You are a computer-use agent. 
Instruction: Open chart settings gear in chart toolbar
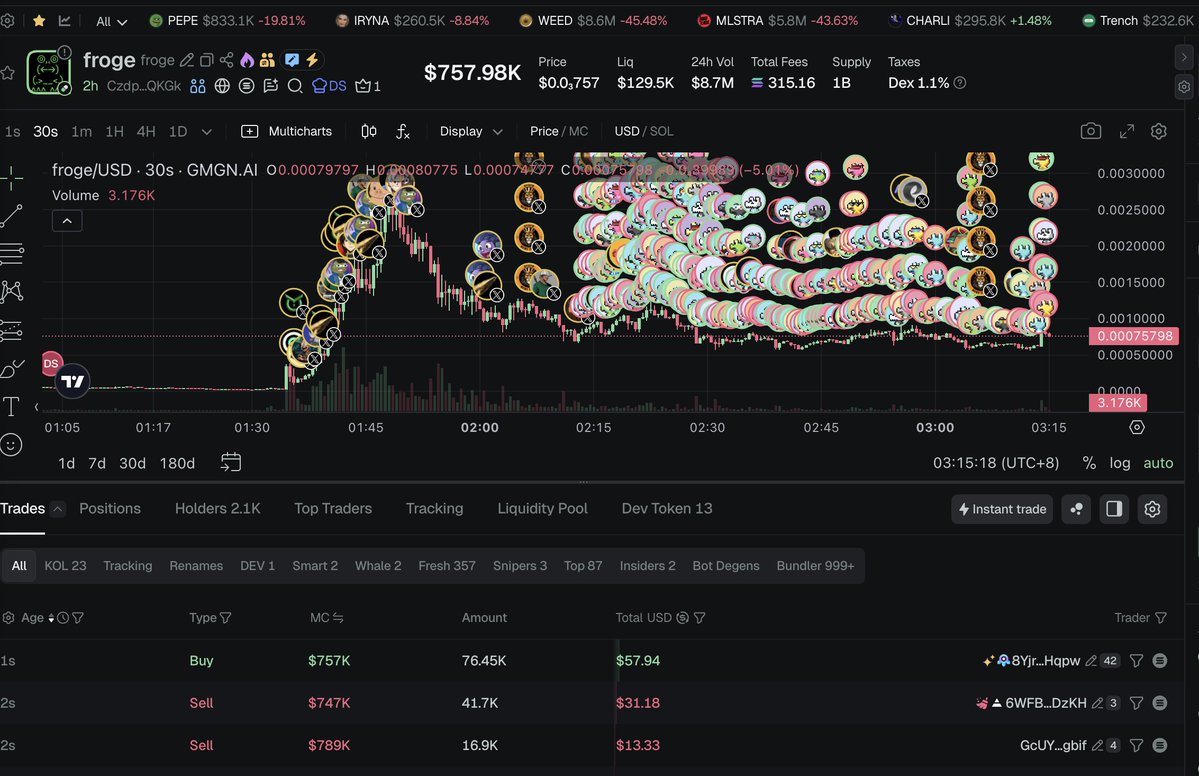point(1158,131)
